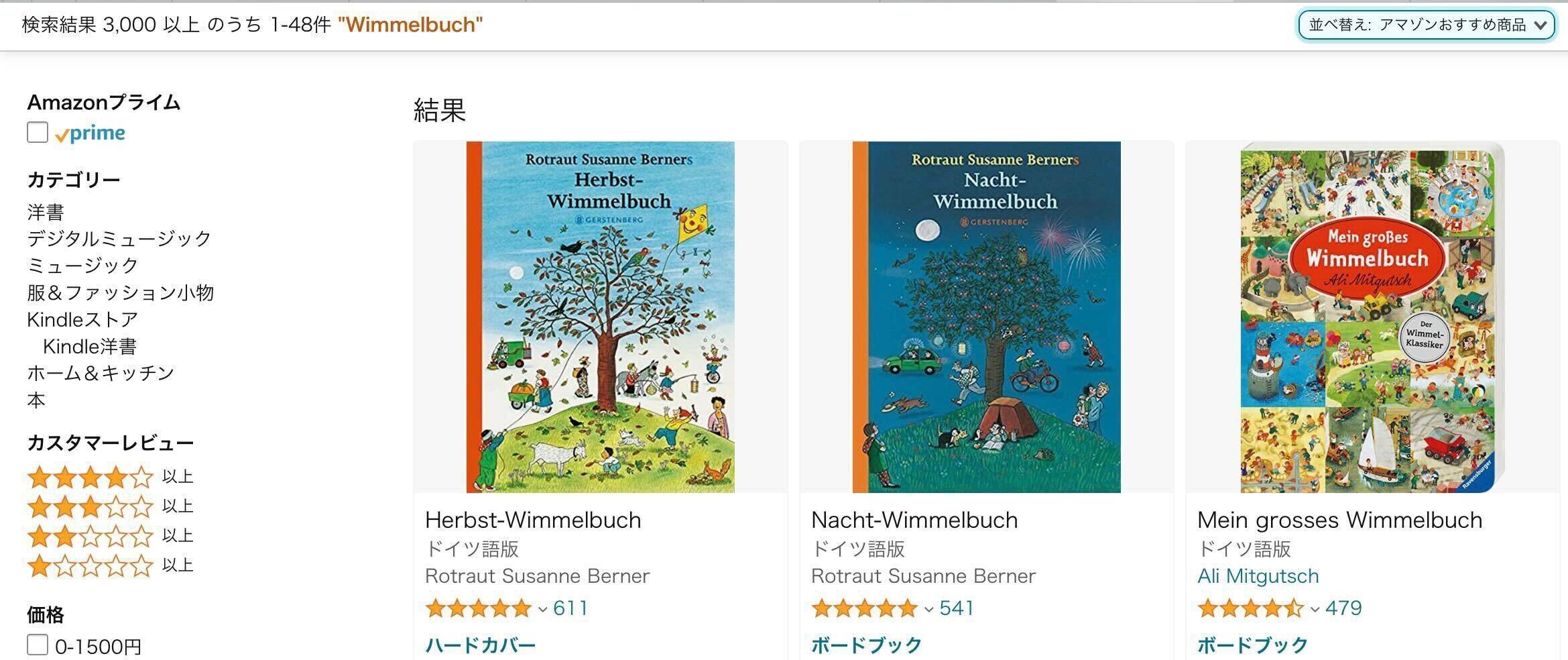Click the Prime logo filter

(90, 133)
